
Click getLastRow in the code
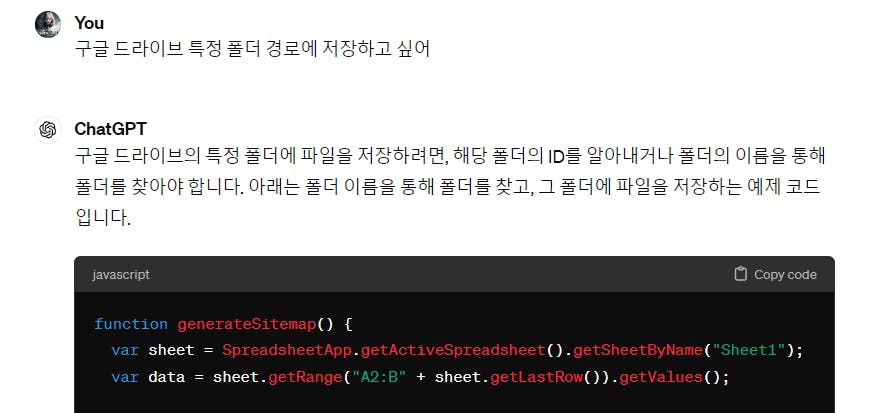tap(536, 376)
